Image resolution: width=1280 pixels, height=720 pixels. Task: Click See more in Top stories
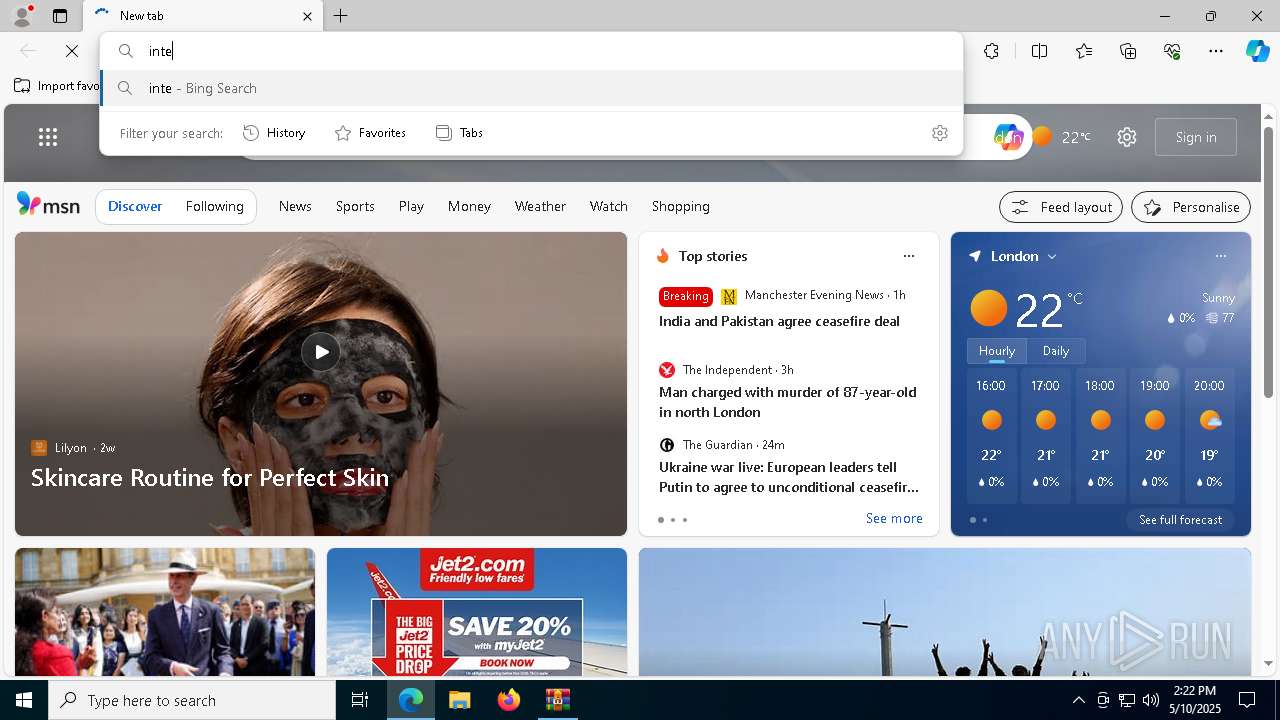[x=894, y=518]
